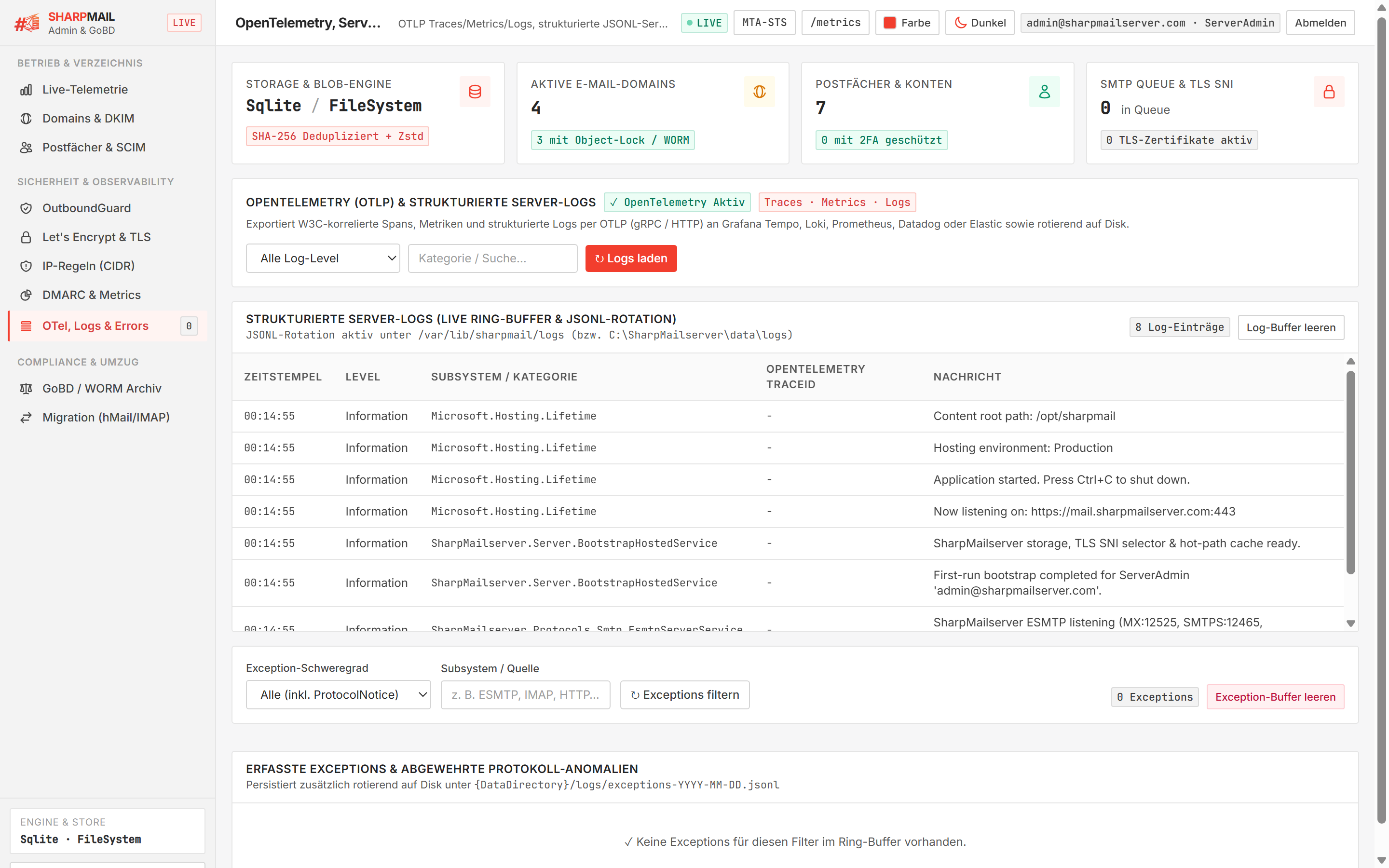Image resolution: width=1389 pixels, height=868 pixels.
Task: Click the '3 mit Object-Lock / WORM' badge
Action: (613, 140)
